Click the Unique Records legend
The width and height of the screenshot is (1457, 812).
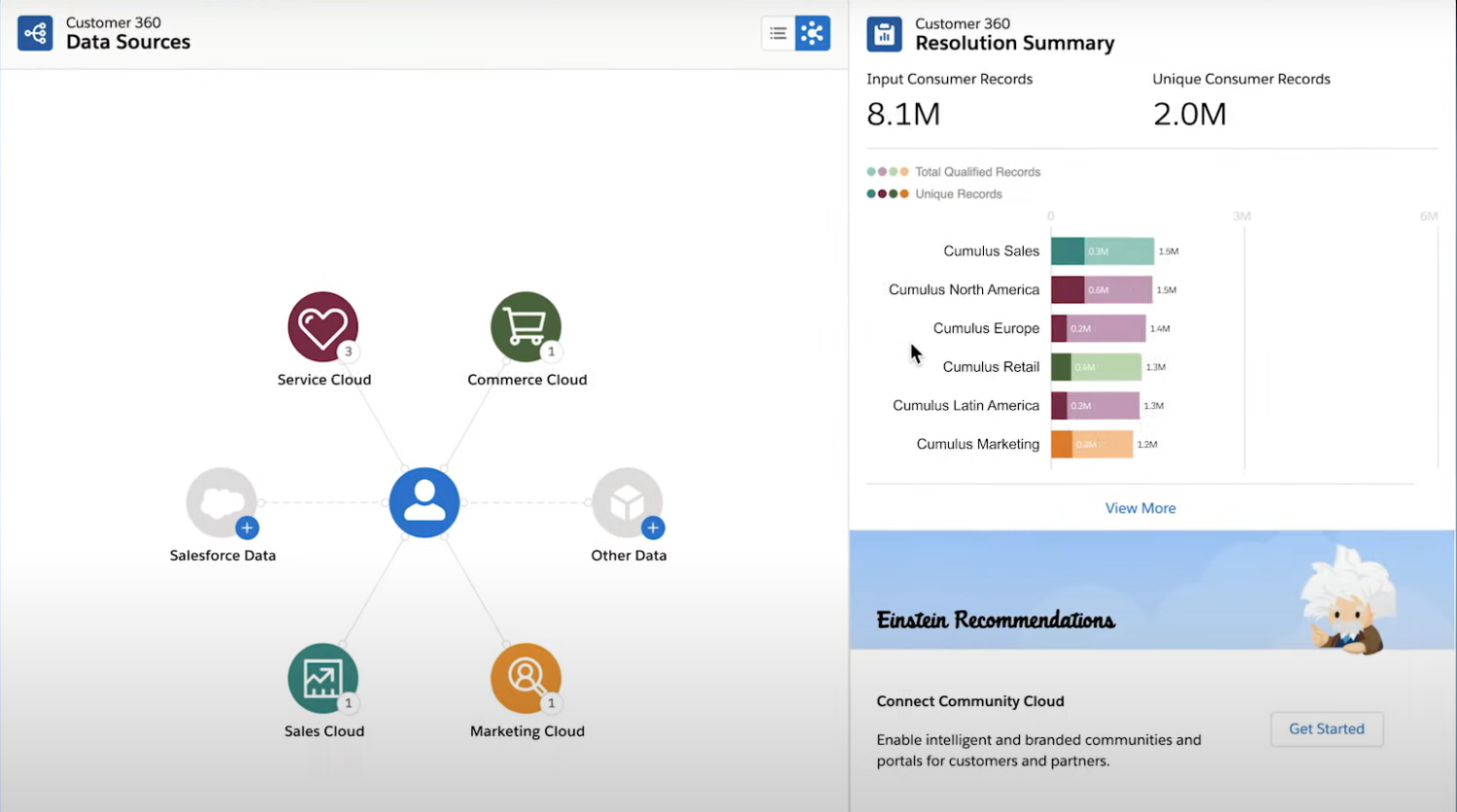pyautogui.click(x=934, y=194)
